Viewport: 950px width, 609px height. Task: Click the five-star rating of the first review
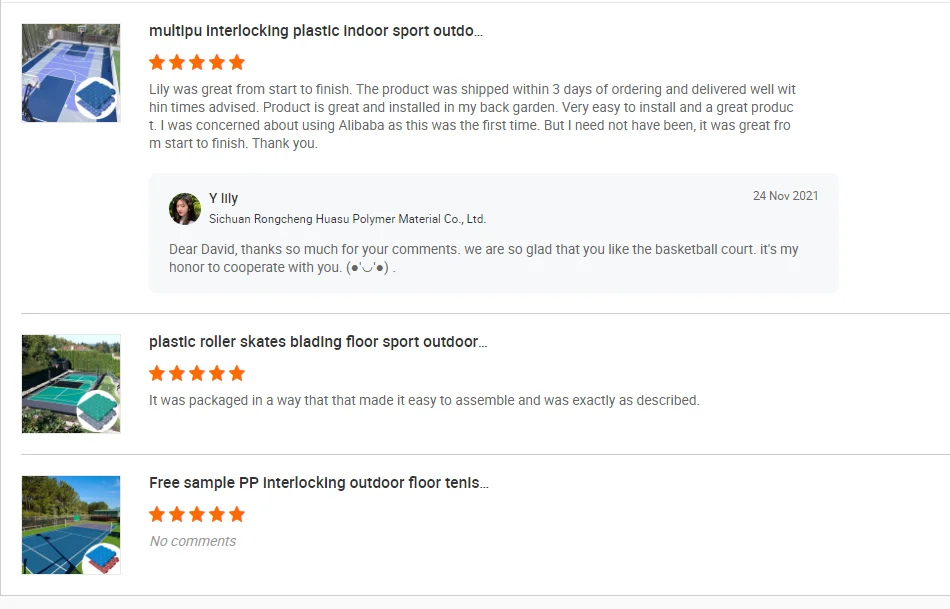(197, 62)
